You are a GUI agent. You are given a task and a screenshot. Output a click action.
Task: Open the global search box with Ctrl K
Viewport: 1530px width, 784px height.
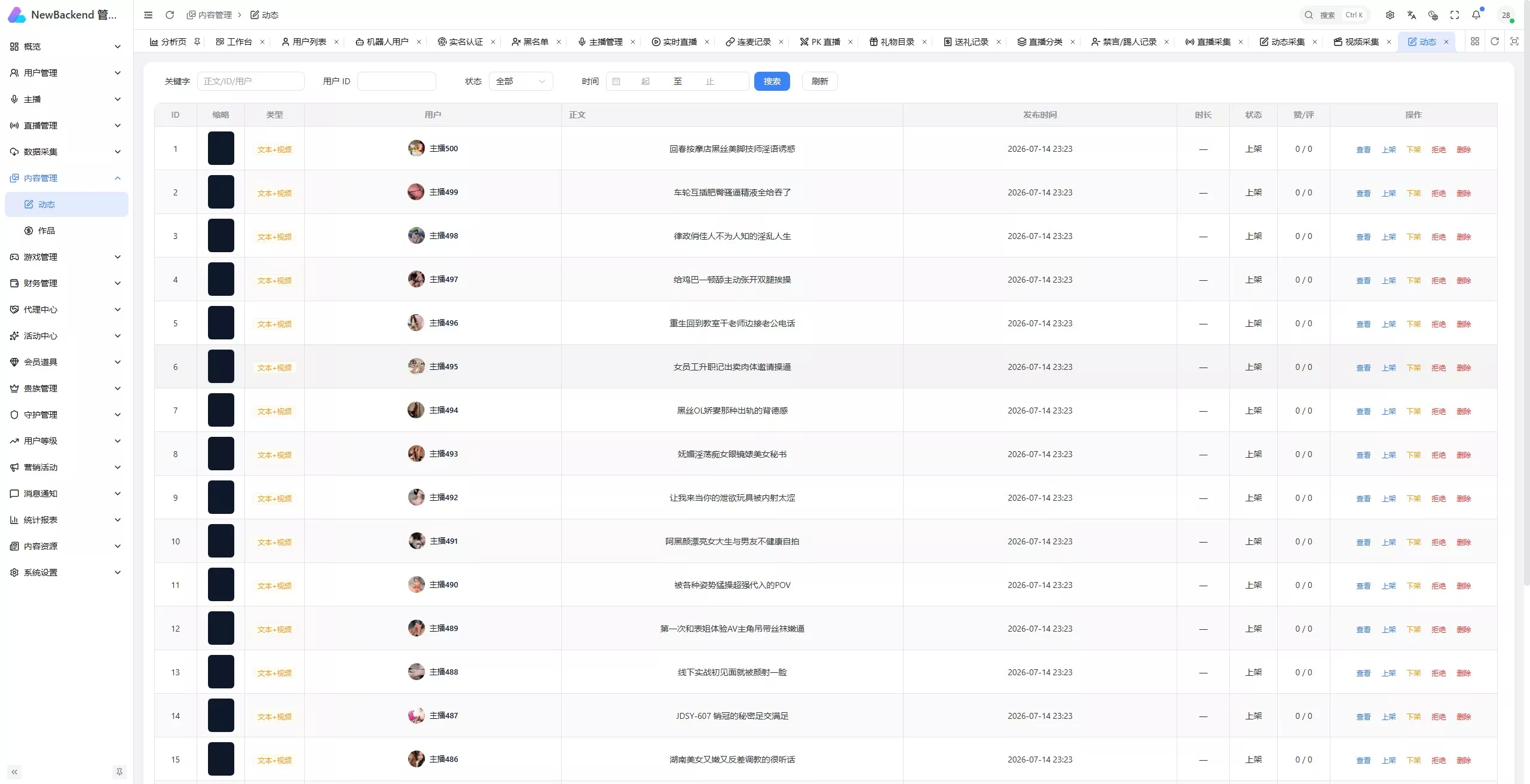(1335, 15)
